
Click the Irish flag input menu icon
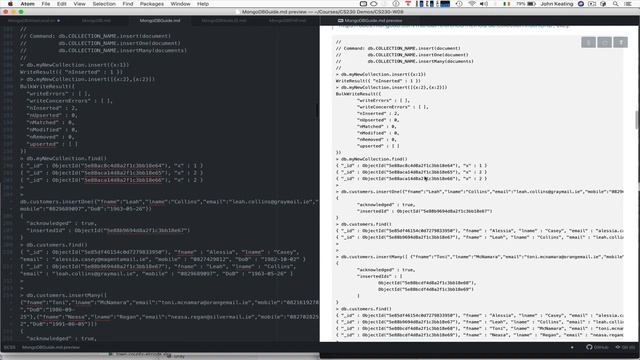[507, 4]
